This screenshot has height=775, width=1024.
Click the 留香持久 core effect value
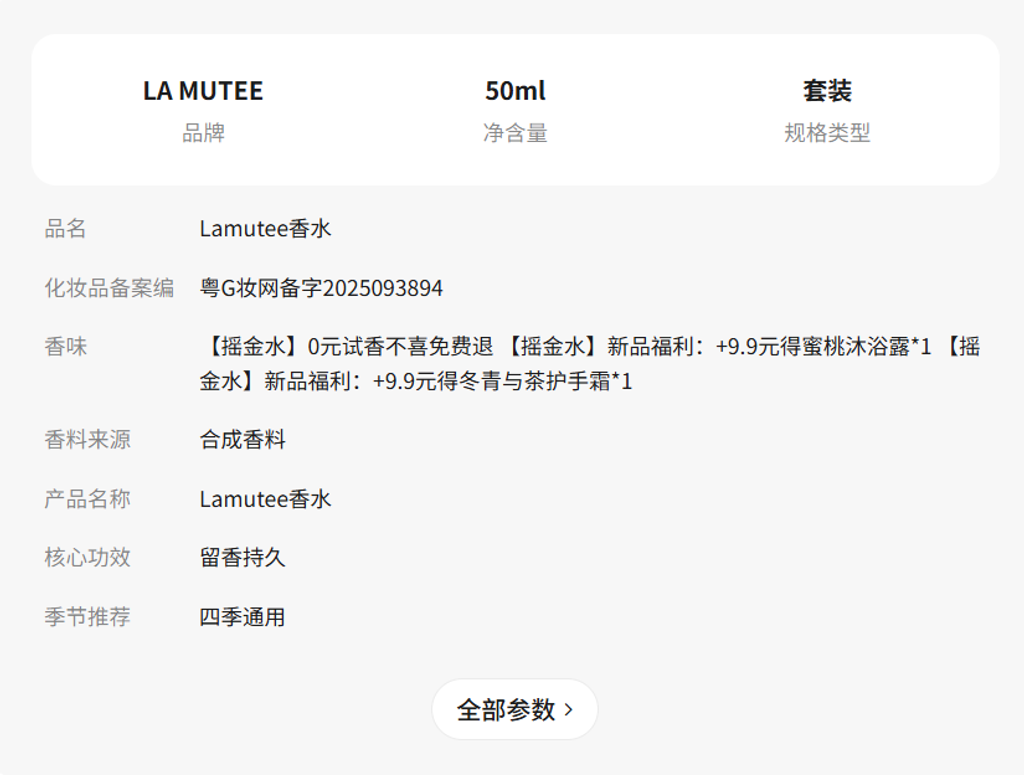(x=243, y=558)
